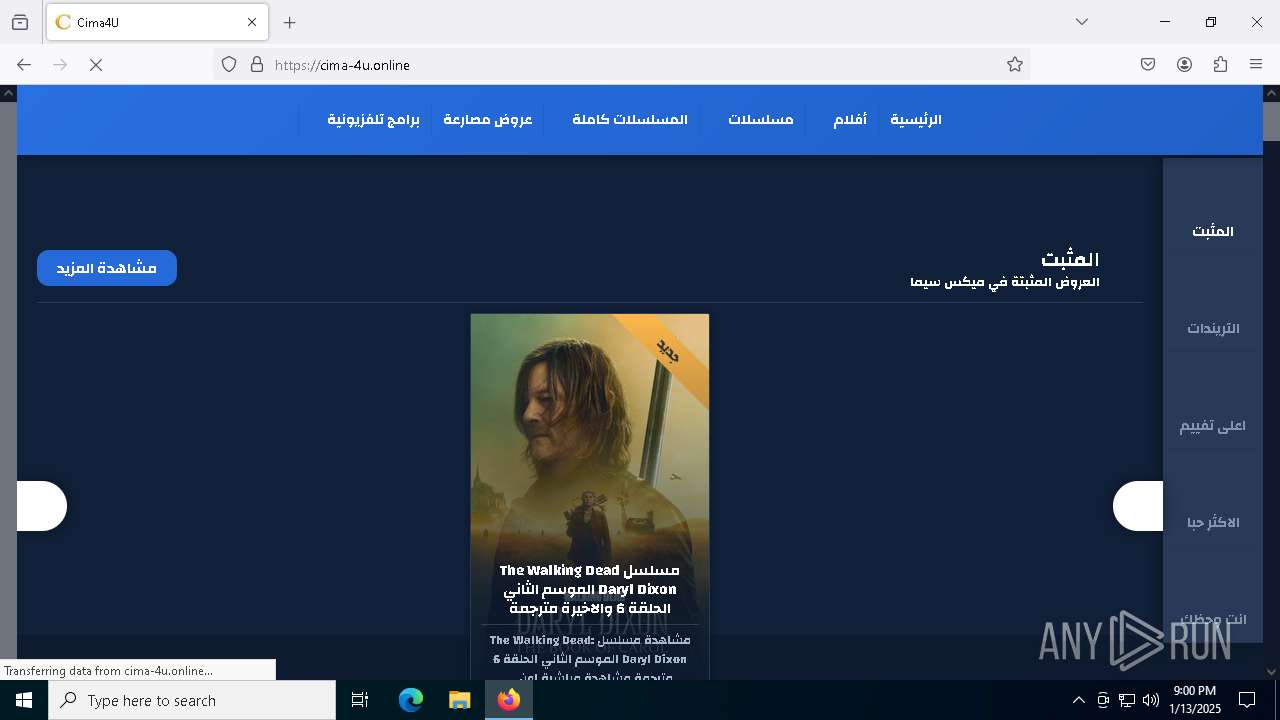Screen dimensions: 1280x720
Task: Close the Cima4U tab
Action: pos(252,22)
